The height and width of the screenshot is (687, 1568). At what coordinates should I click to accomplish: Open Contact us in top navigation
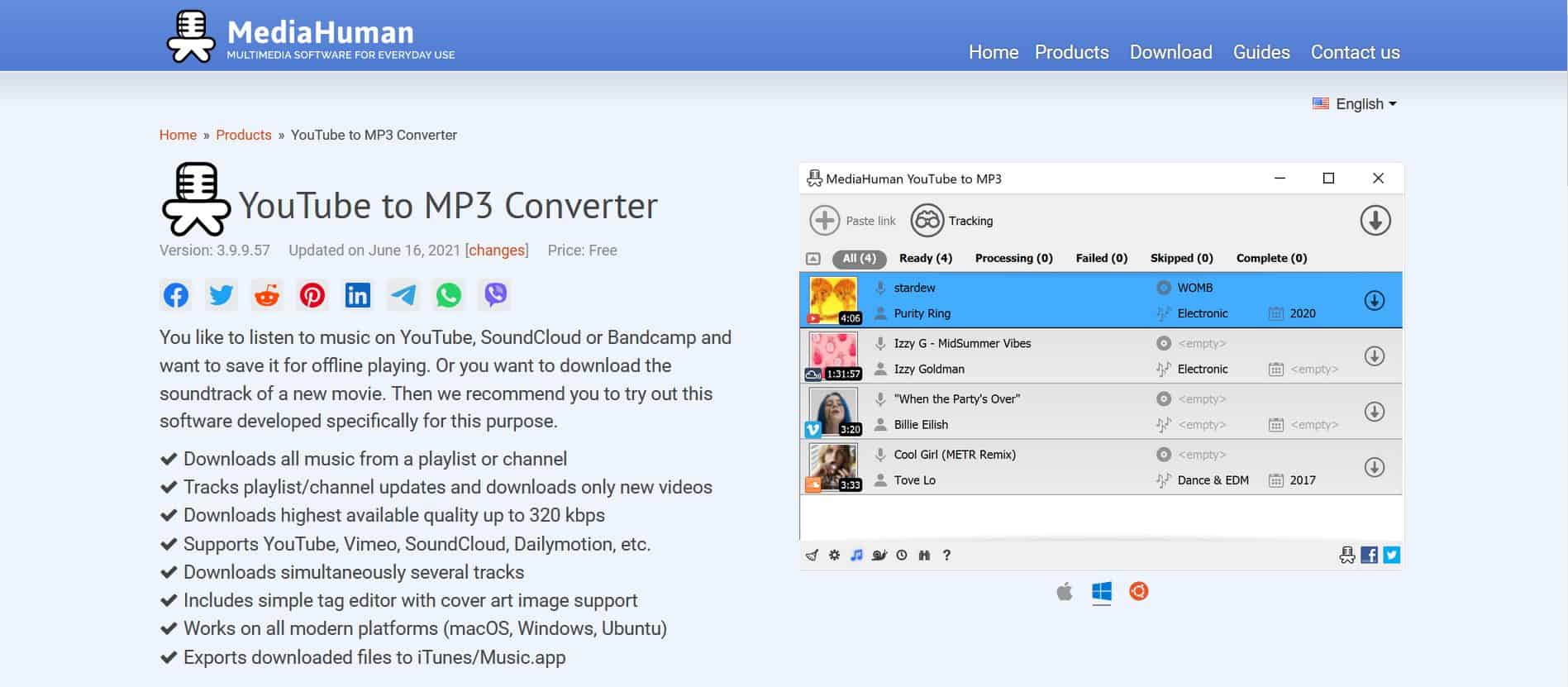[1356, 52]
